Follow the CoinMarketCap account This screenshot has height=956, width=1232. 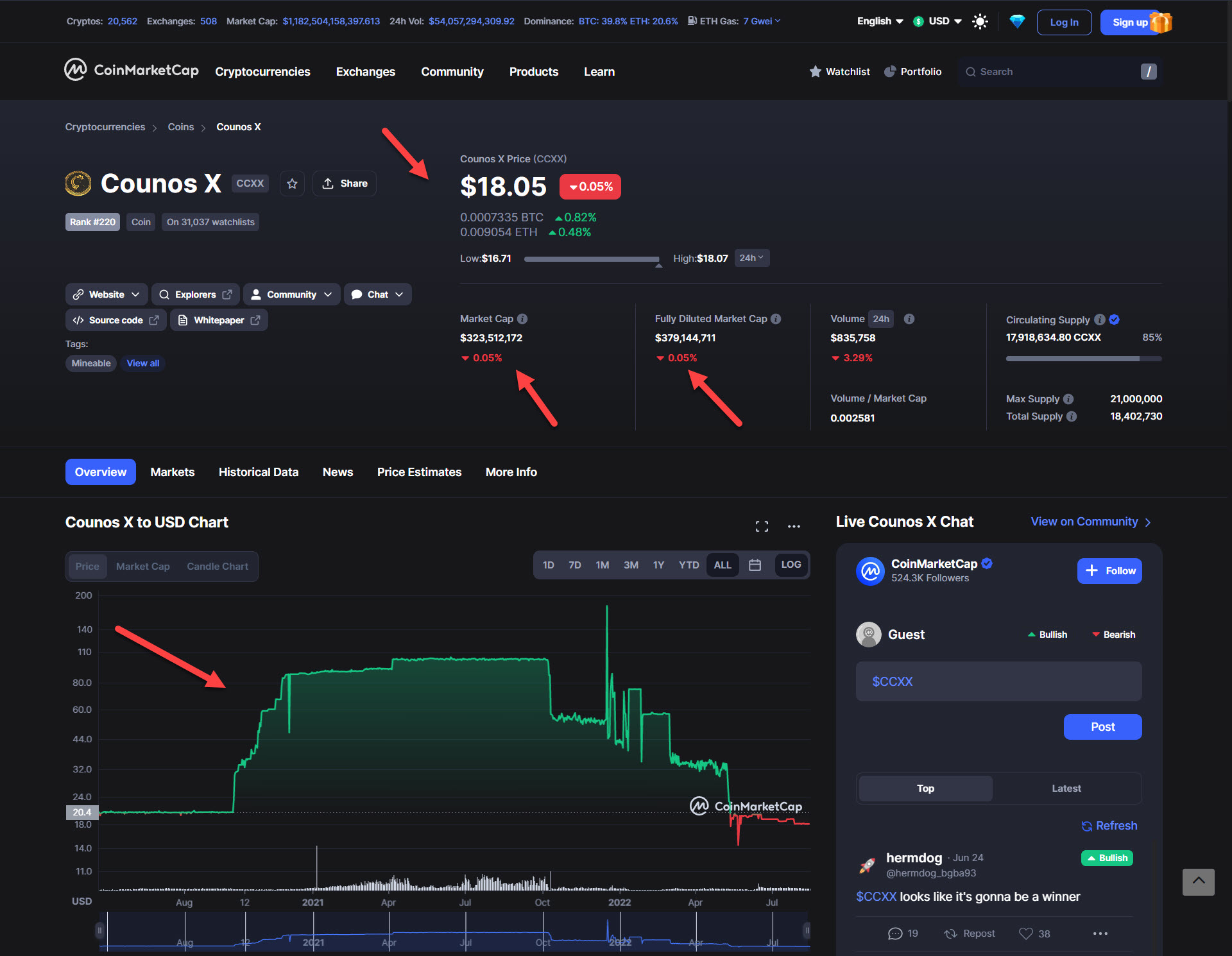tap(1109, 571)
